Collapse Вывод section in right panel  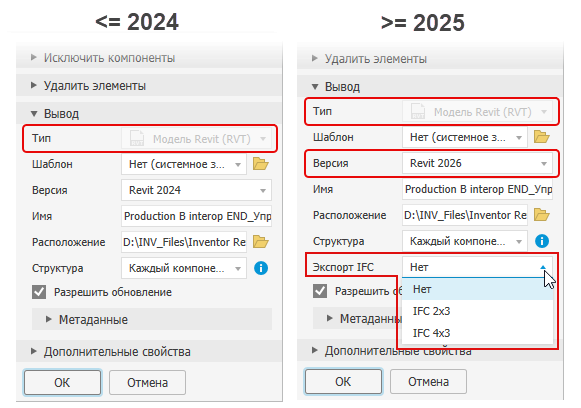(x=430, y=87)
